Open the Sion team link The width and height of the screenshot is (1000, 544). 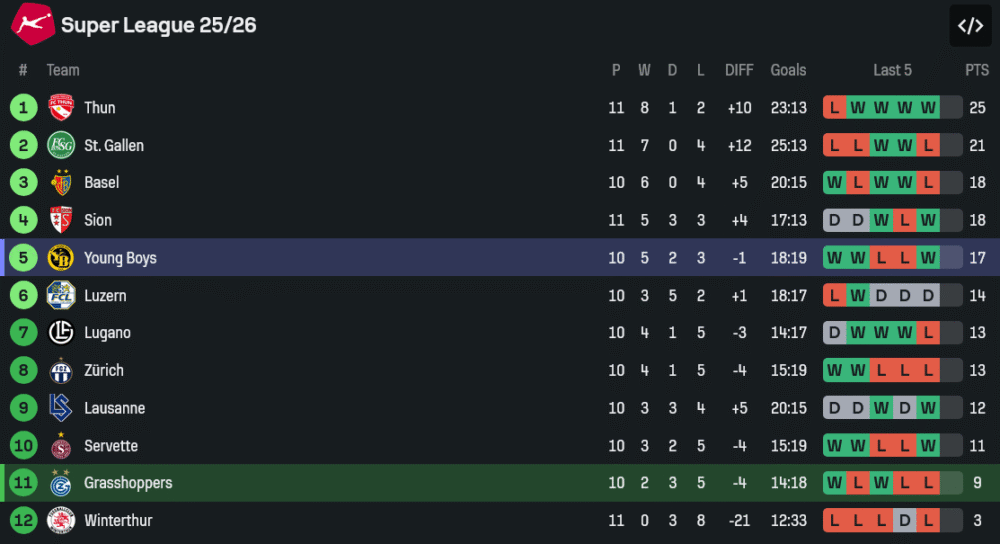click(x=98, y=220)
